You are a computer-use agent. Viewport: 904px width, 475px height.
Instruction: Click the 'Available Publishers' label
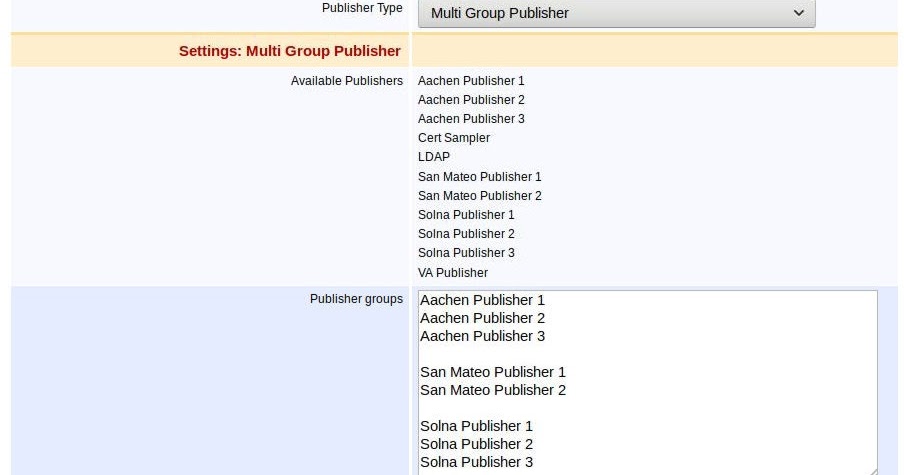pos(346,81)
